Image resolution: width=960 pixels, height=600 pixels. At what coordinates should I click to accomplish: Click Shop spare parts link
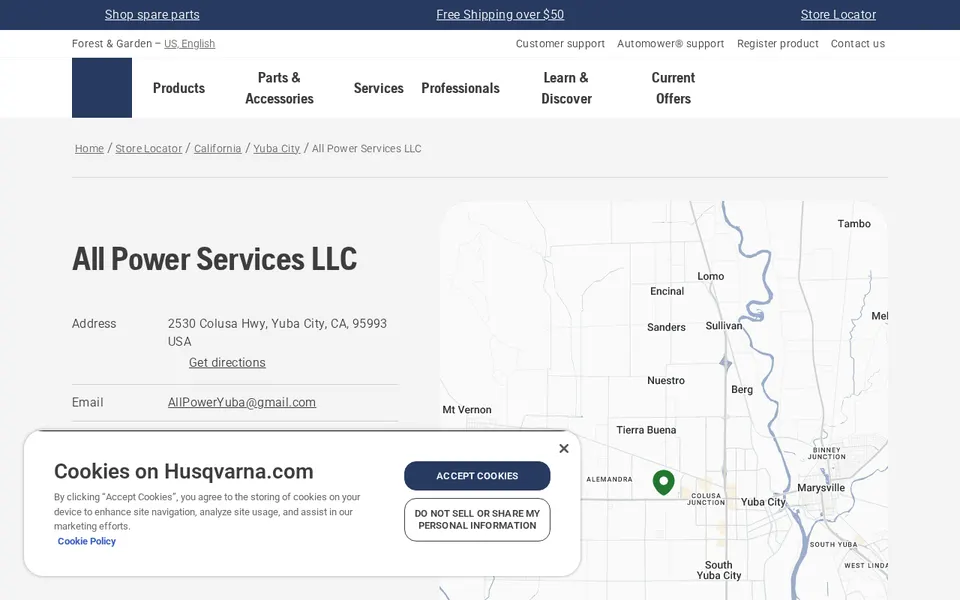click(152, 15)
